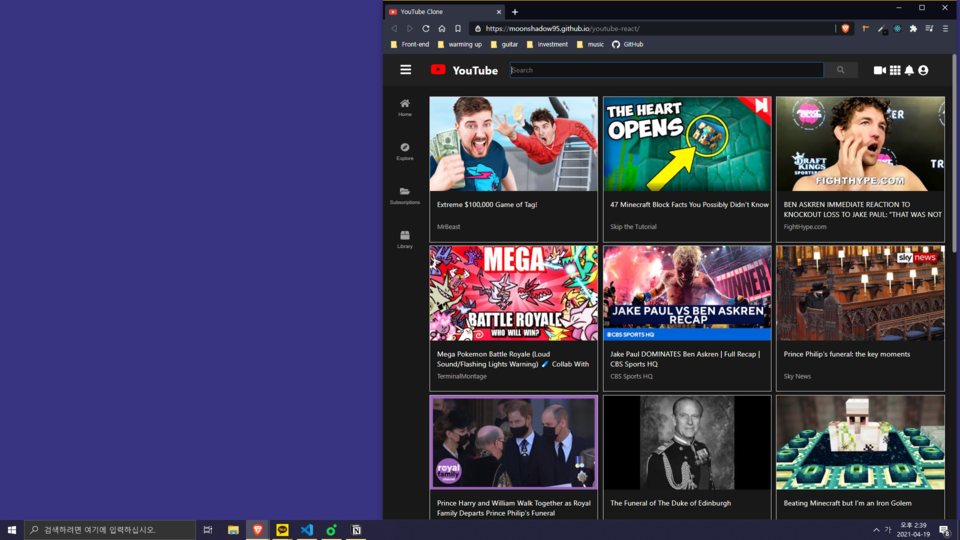
Task: Click channel name 'MrBeast'
Action: coord(448,227)
